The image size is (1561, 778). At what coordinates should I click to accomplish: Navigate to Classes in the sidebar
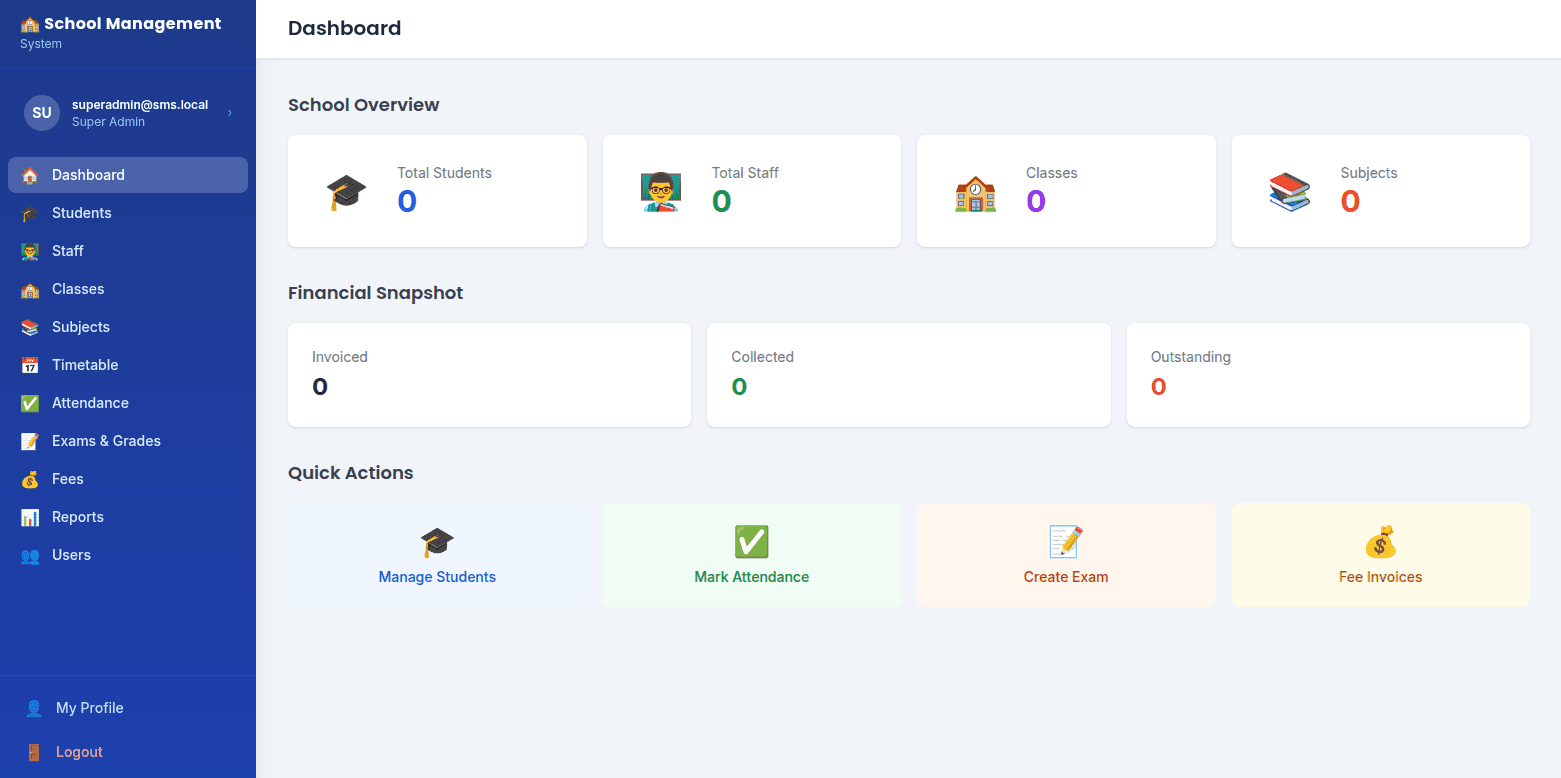click(x=128, y=289)
